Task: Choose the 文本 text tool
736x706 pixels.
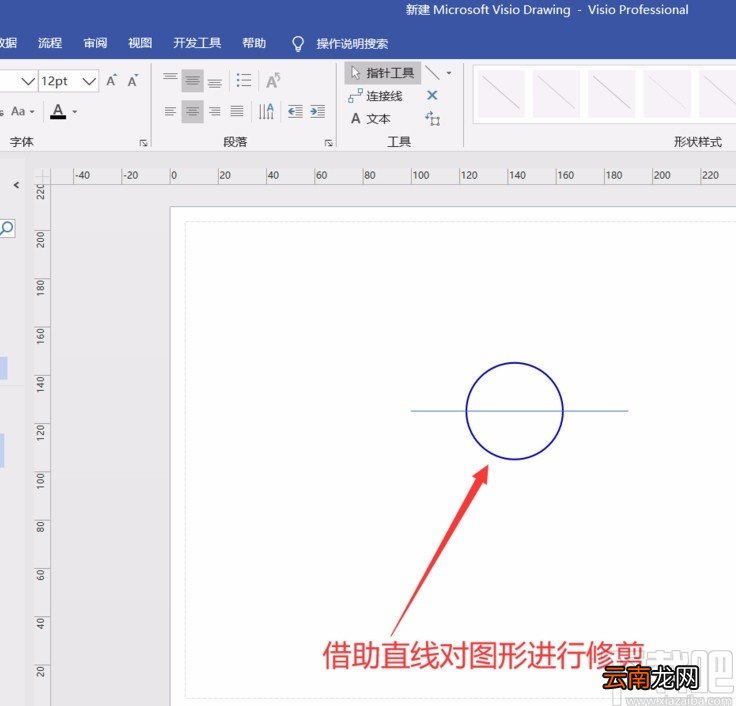Action: coord(371,119)
